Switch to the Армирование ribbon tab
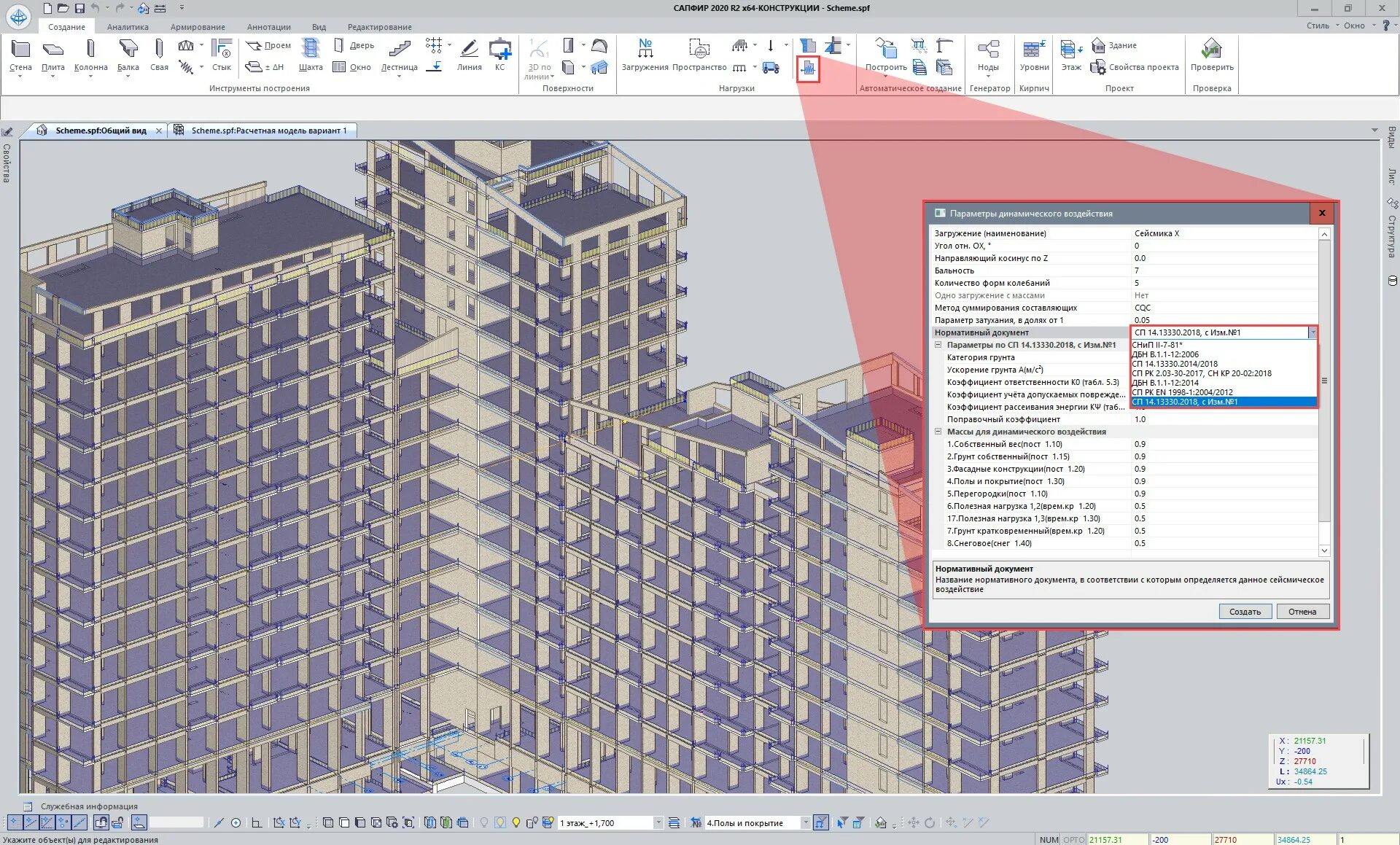 pyautogui.click(x=198, y=27)
